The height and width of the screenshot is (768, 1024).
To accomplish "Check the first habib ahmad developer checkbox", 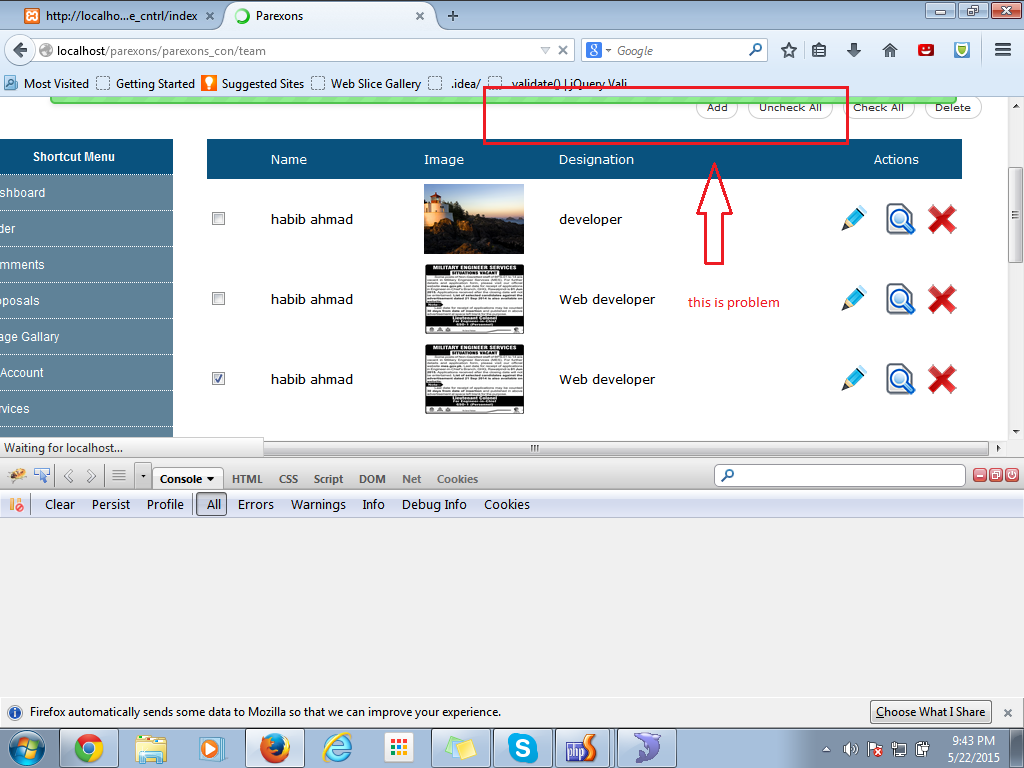I will [x=218, y=219].
